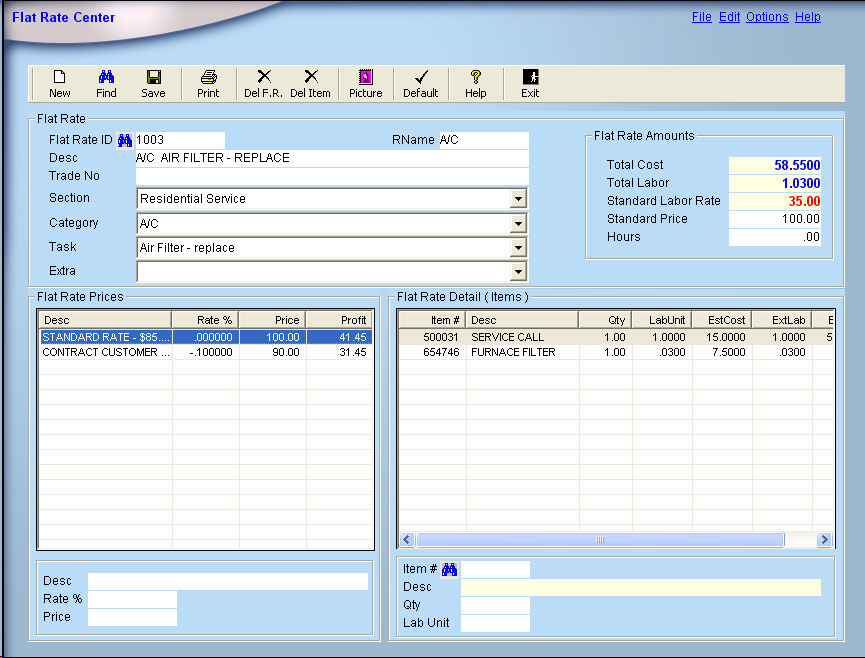The height and width of the screenshot is (658, 865).
Task: Click binoculars lookup beside Item # field
Action: click(x=450, y=569)
